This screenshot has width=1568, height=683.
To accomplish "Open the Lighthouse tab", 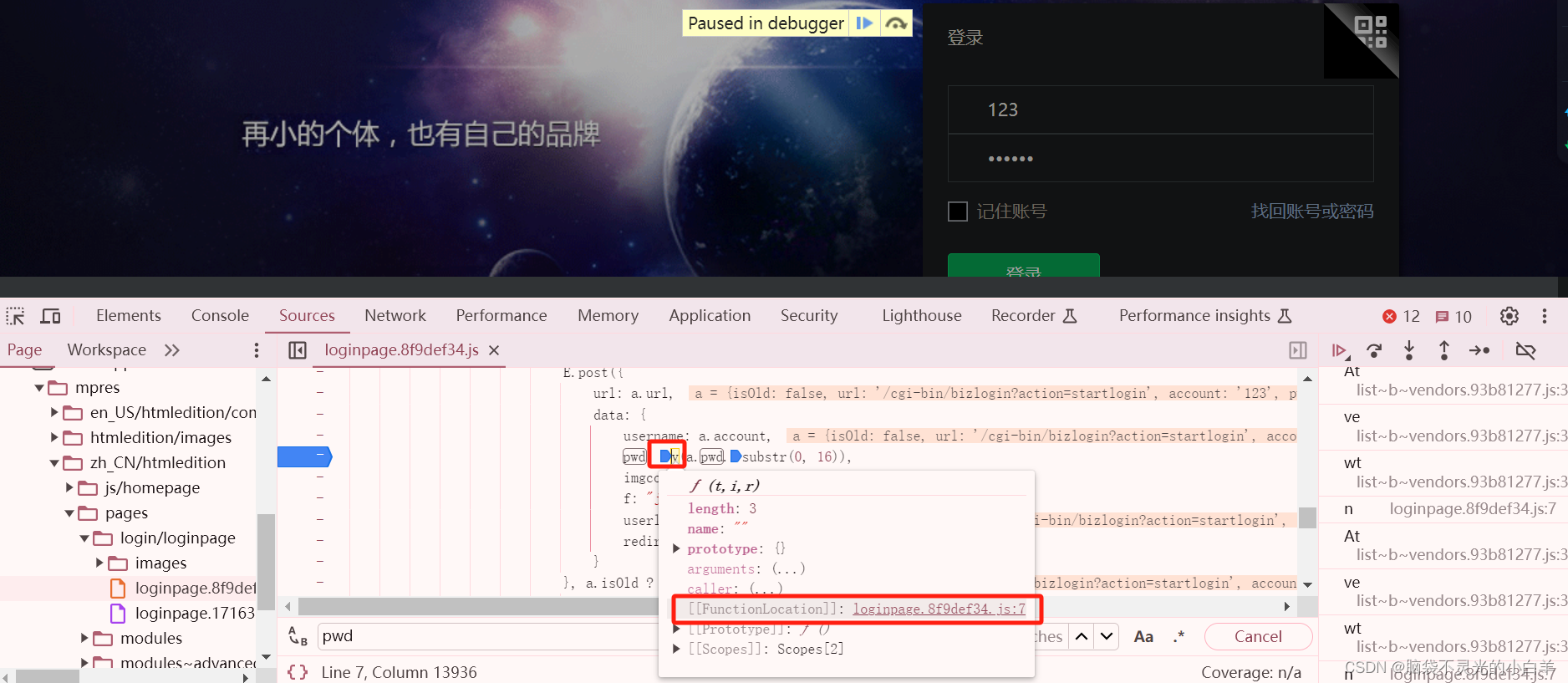I will pyautogui.click(x=922, y=316).
